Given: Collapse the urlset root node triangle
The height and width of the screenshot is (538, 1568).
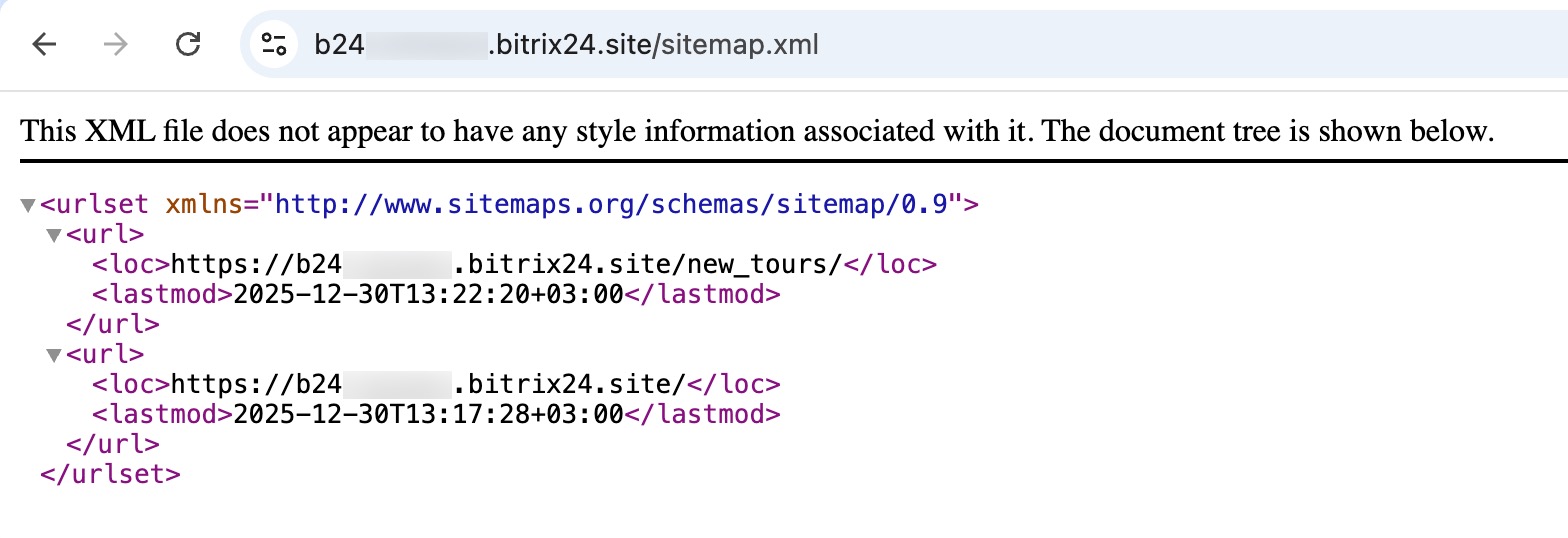Looking at the screenshot, I should tap(28, 206).
